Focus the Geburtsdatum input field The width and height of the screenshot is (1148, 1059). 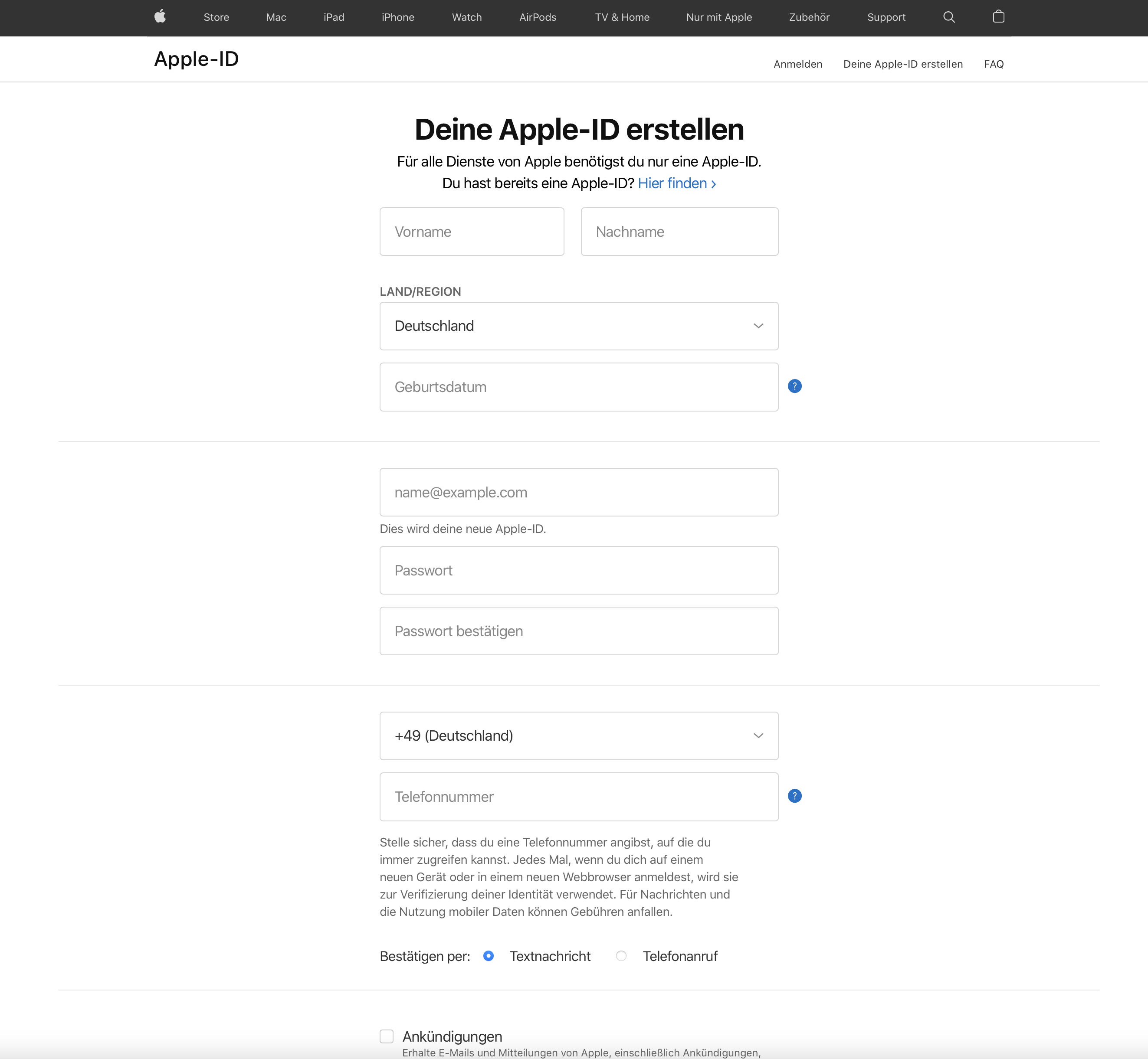(579, 387)
